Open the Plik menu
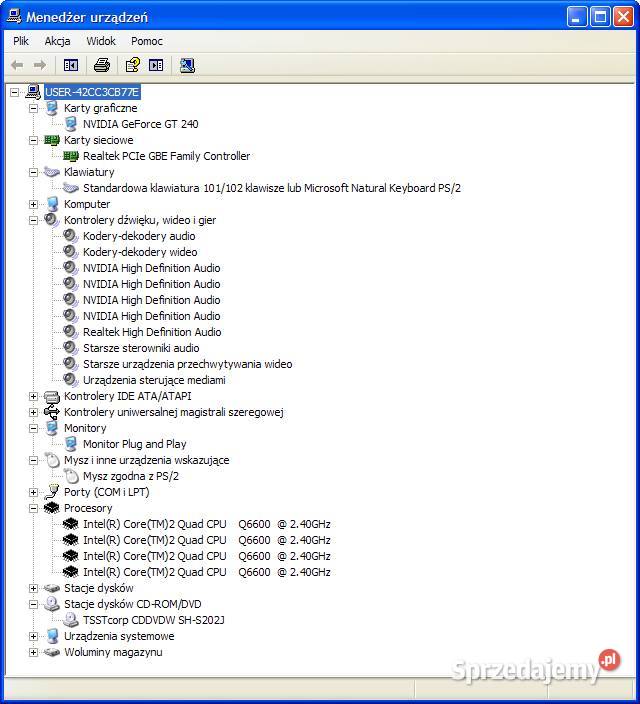The height and width of the screenshot is (704, 640). click(21, 41)
